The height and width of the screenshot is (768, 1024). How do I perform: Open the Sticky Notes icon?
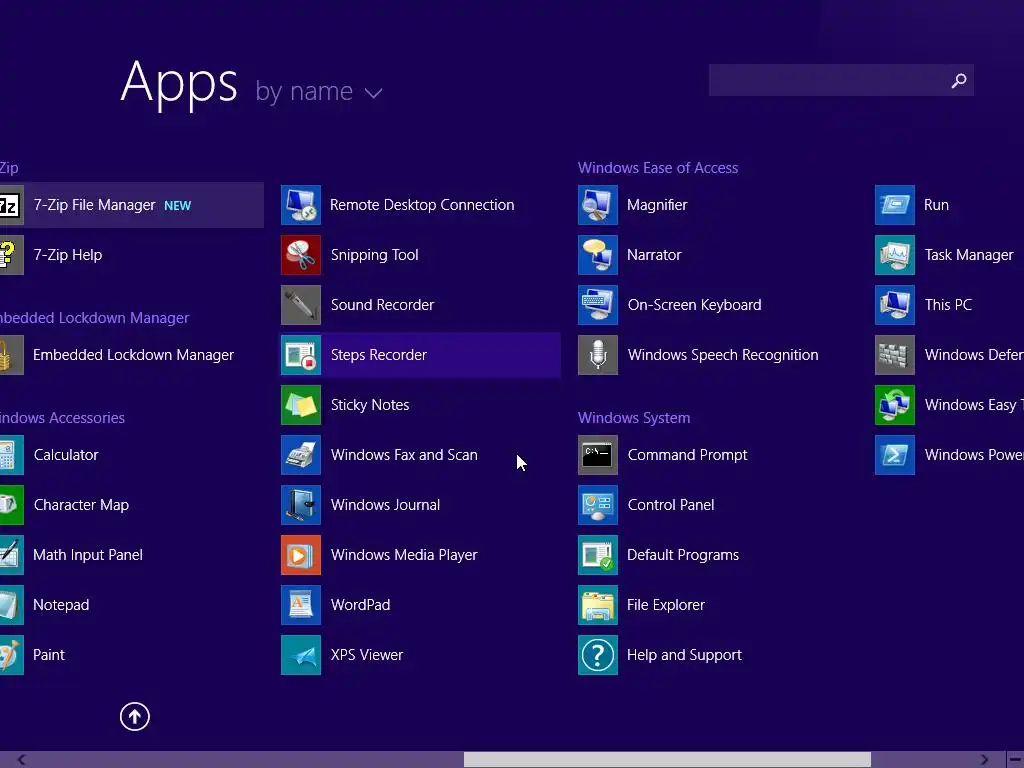click(300, 405)
